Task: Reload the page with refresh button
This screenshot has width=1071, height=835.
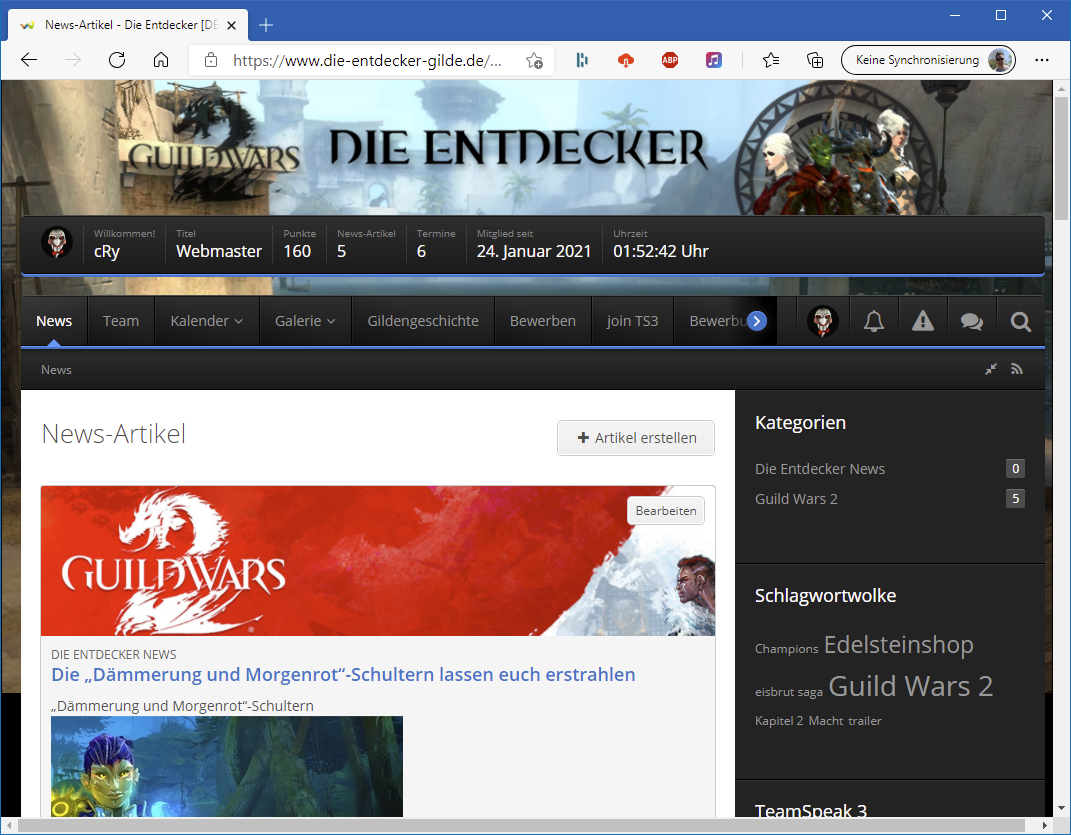Action: pyautogui.click(x=117, y=60)
